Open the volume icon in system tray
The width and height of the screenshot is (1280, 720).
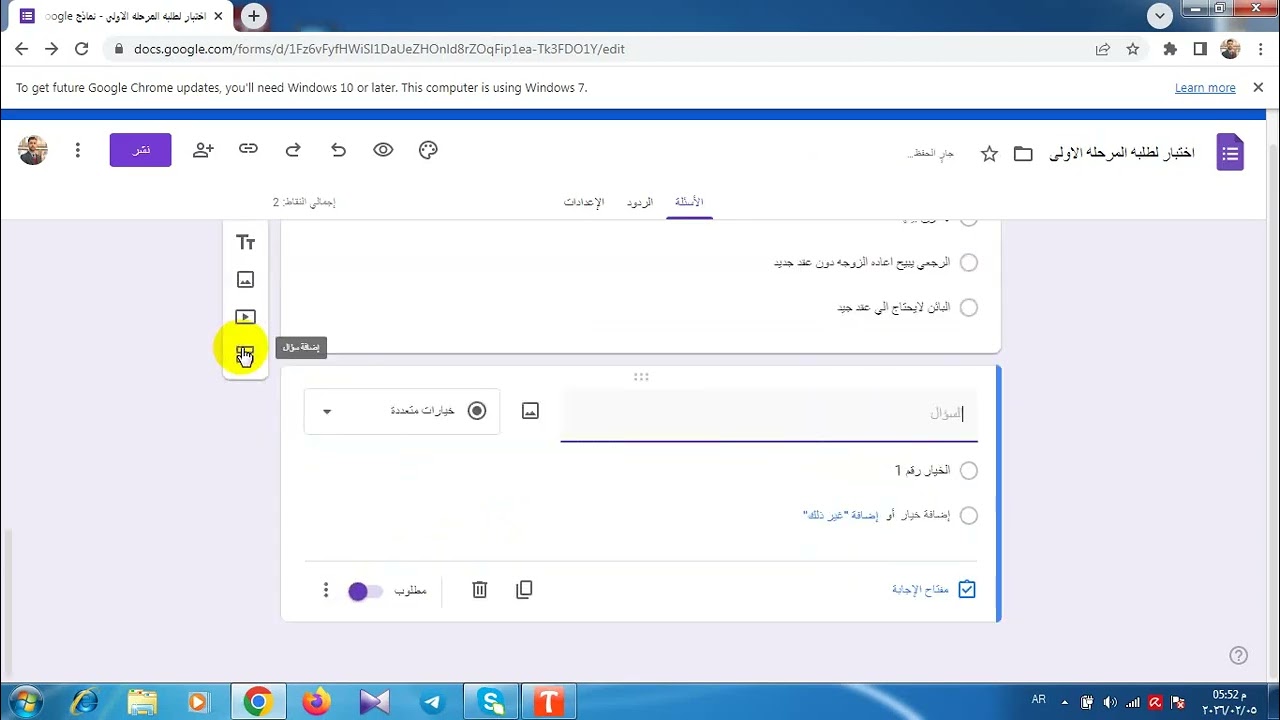click(1110, 702)
